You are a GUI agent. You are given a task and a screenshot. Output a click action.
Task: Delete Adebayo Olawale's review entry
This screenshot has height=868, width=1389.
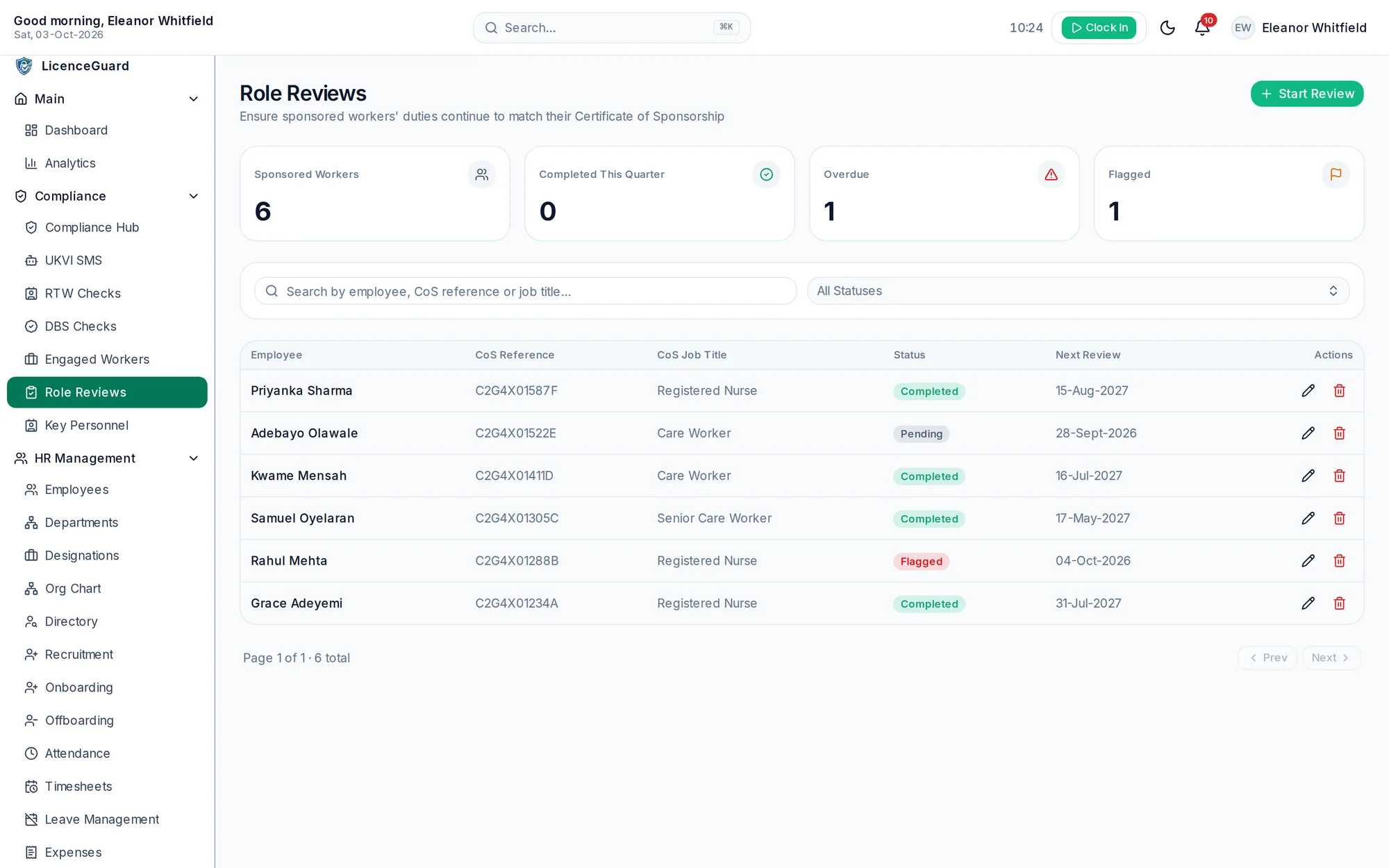point(1340,433)
